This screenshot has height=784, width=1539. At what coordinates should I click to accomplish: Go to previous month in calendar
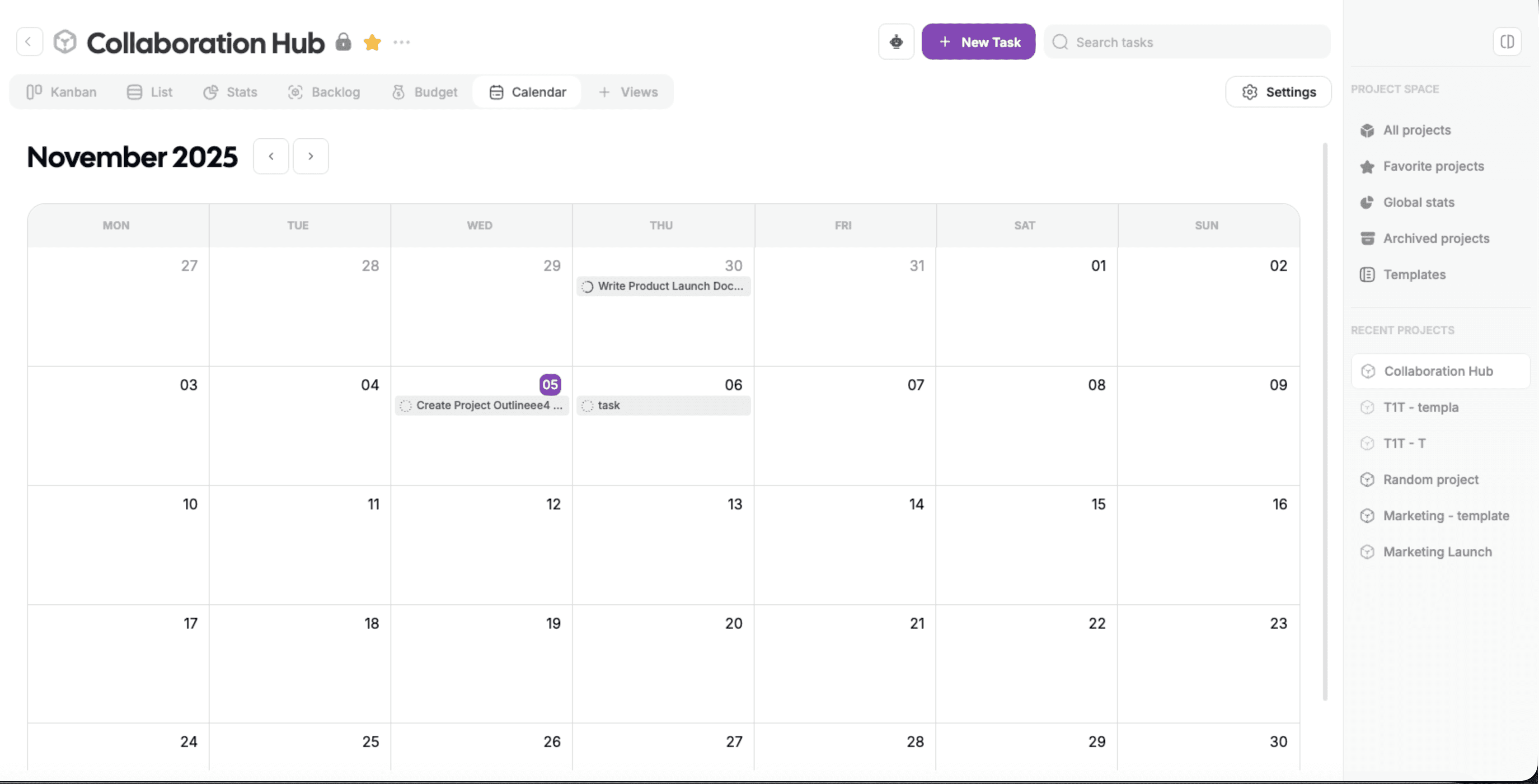point(271,156)
